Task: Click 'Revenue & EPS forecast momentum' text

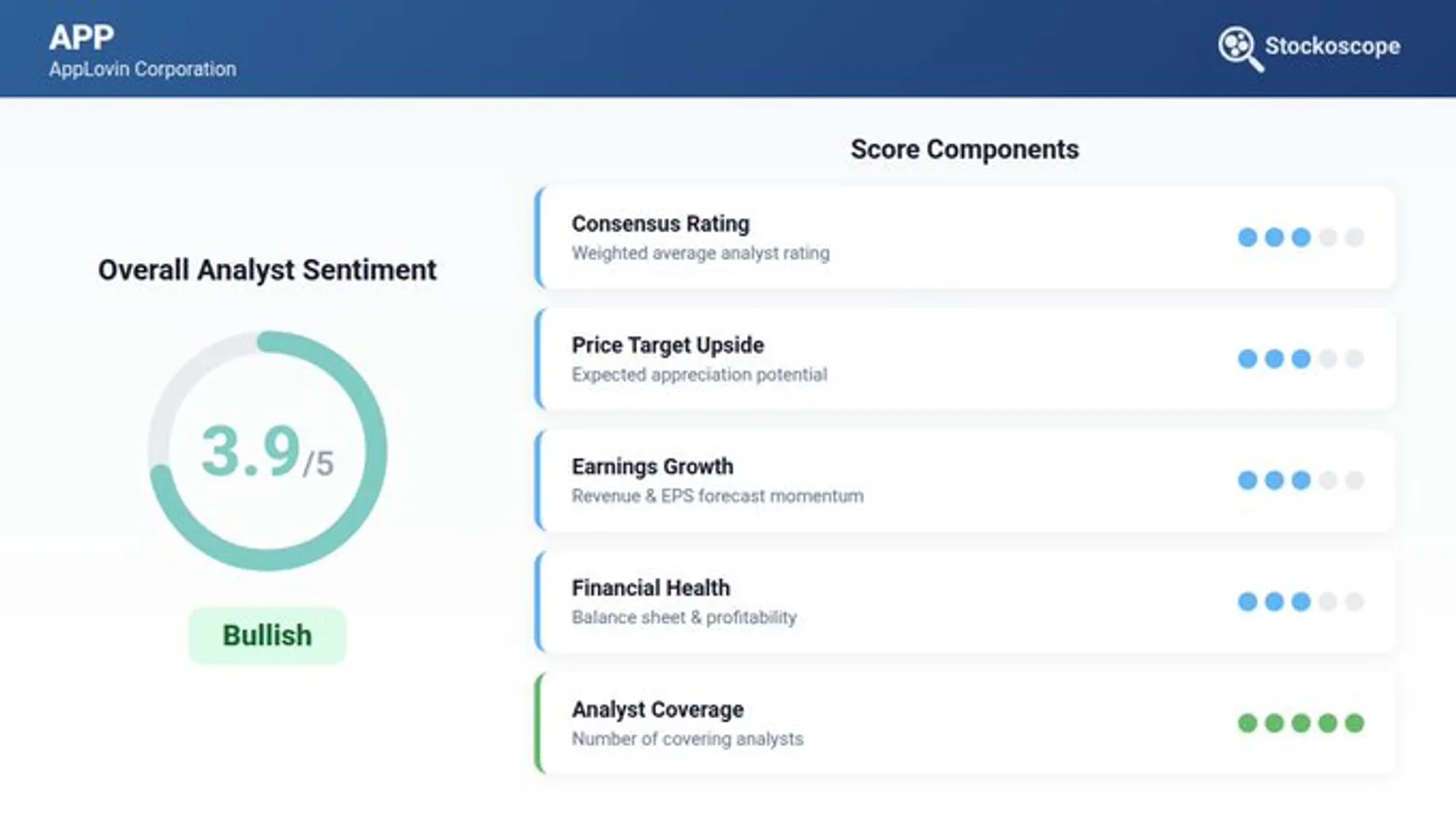Action: (717, 496)
